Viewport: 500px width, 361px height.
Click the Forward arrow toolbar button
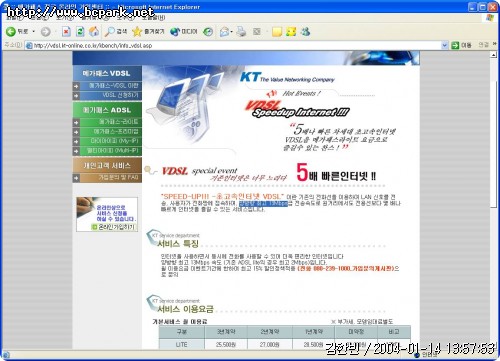(x=46, y=32)
